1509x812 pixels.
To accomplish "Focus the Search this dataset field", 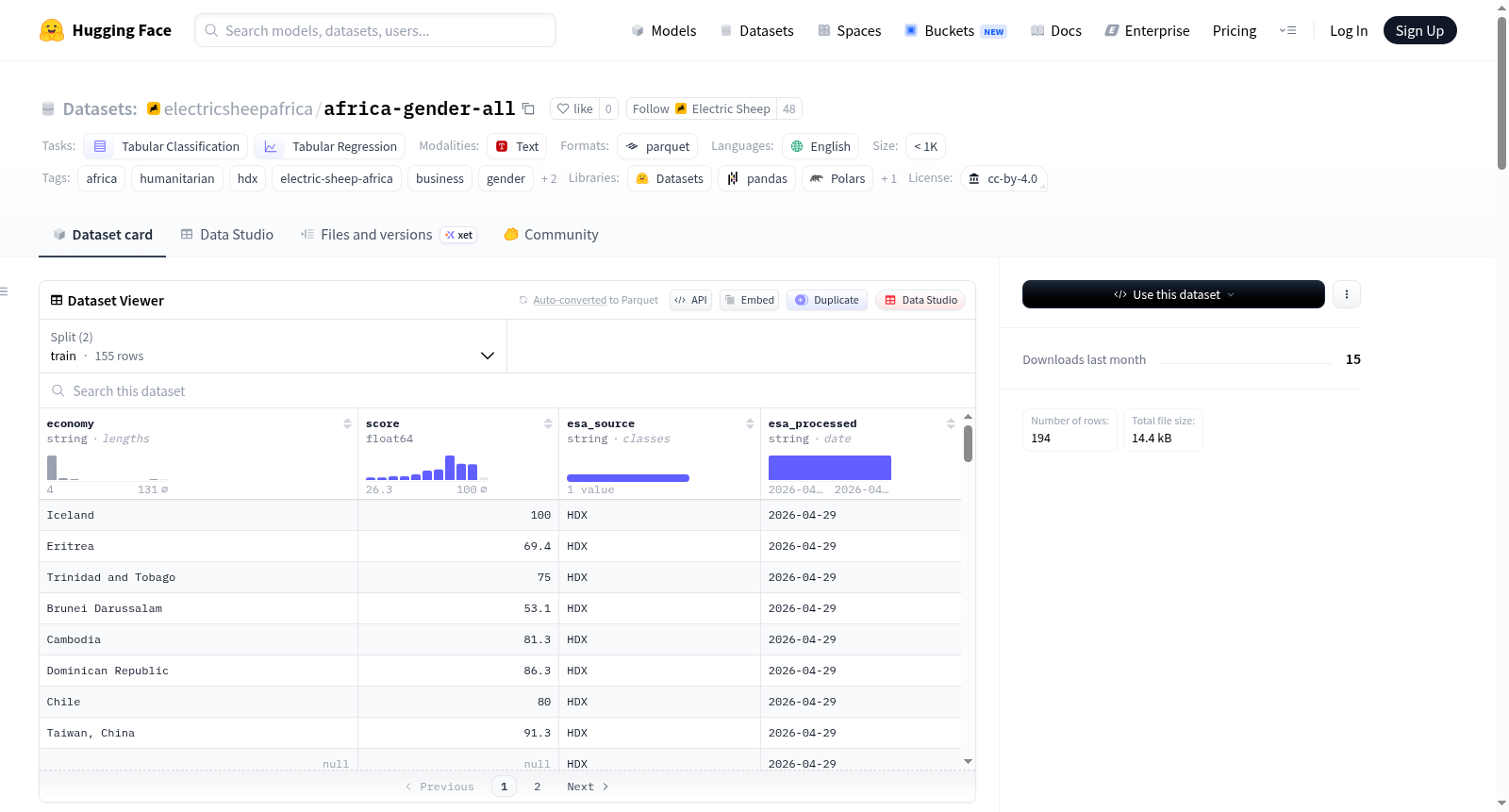I will (x=507, y=390).
